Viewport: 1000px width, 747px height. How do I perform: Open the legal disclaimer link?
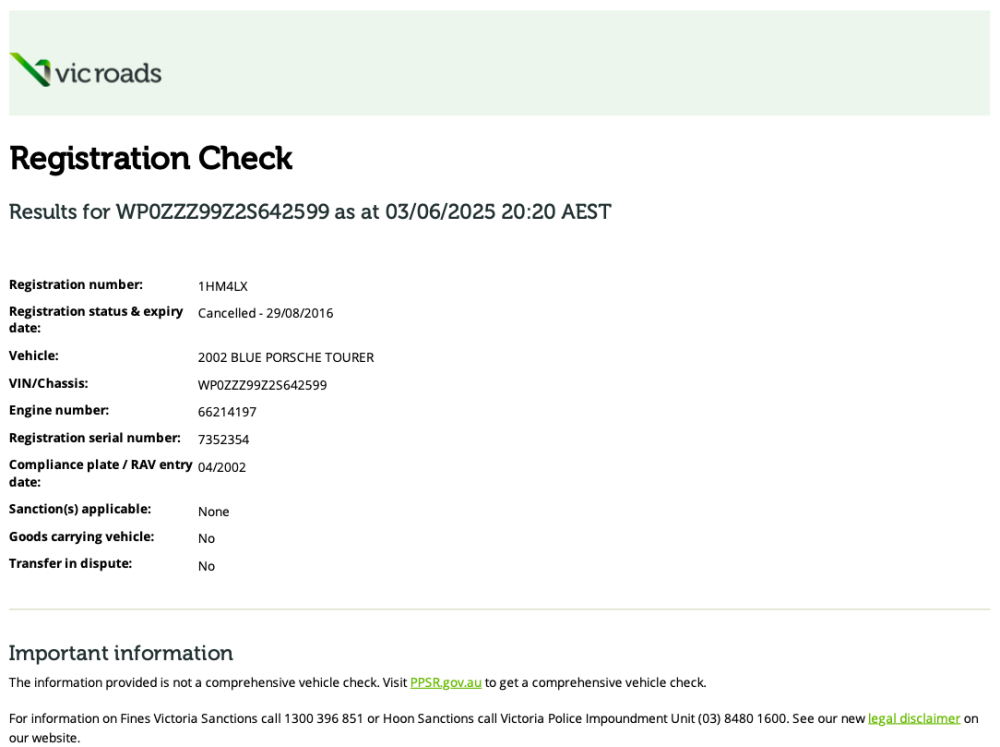pos(914,718)
